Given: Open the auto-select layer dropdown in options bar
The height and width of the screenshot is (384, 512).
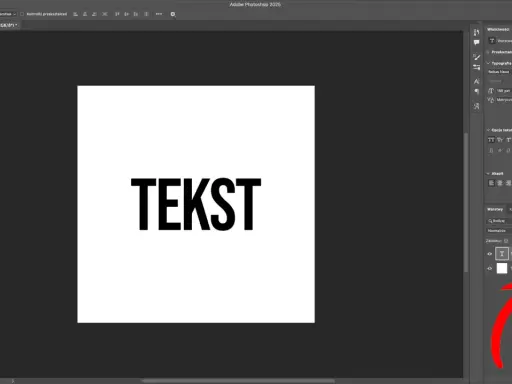Looking at the screenshot, I should point(8,14).
